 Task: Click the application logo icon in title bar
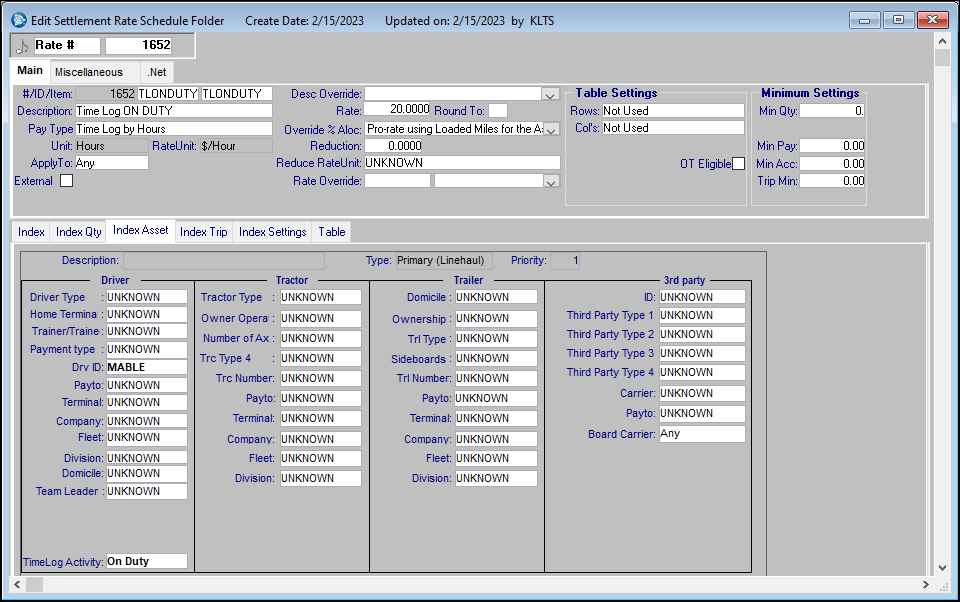pyautogui.click(x=19, y=20)
